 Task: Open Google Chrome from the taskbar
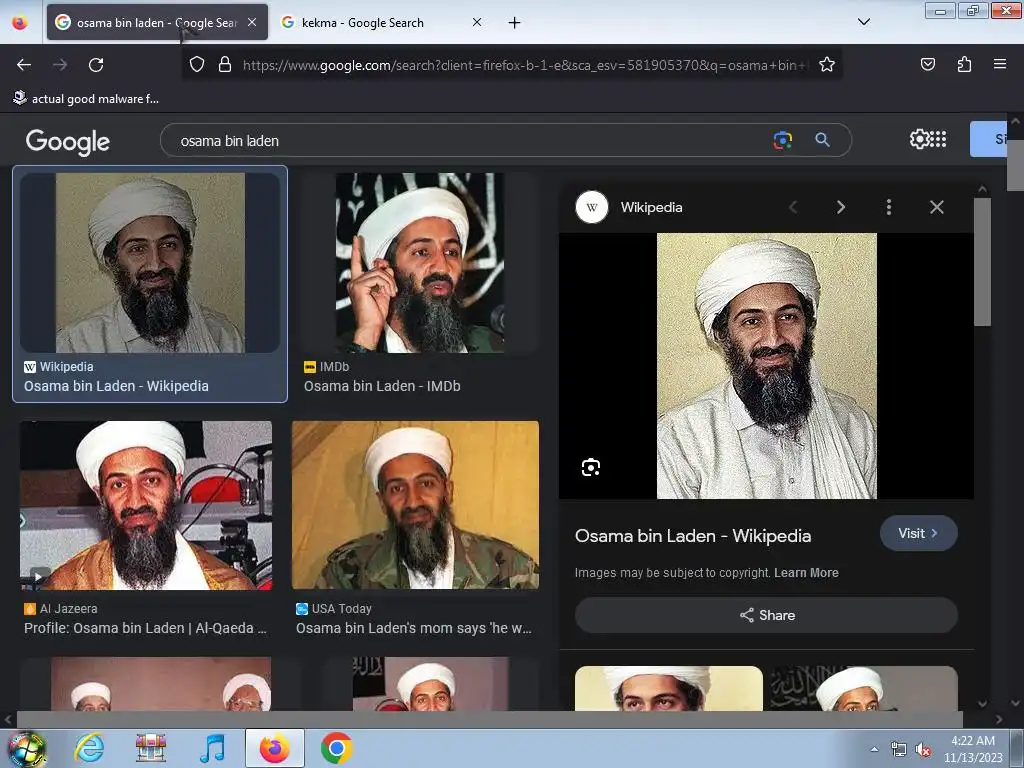[336, 748]
